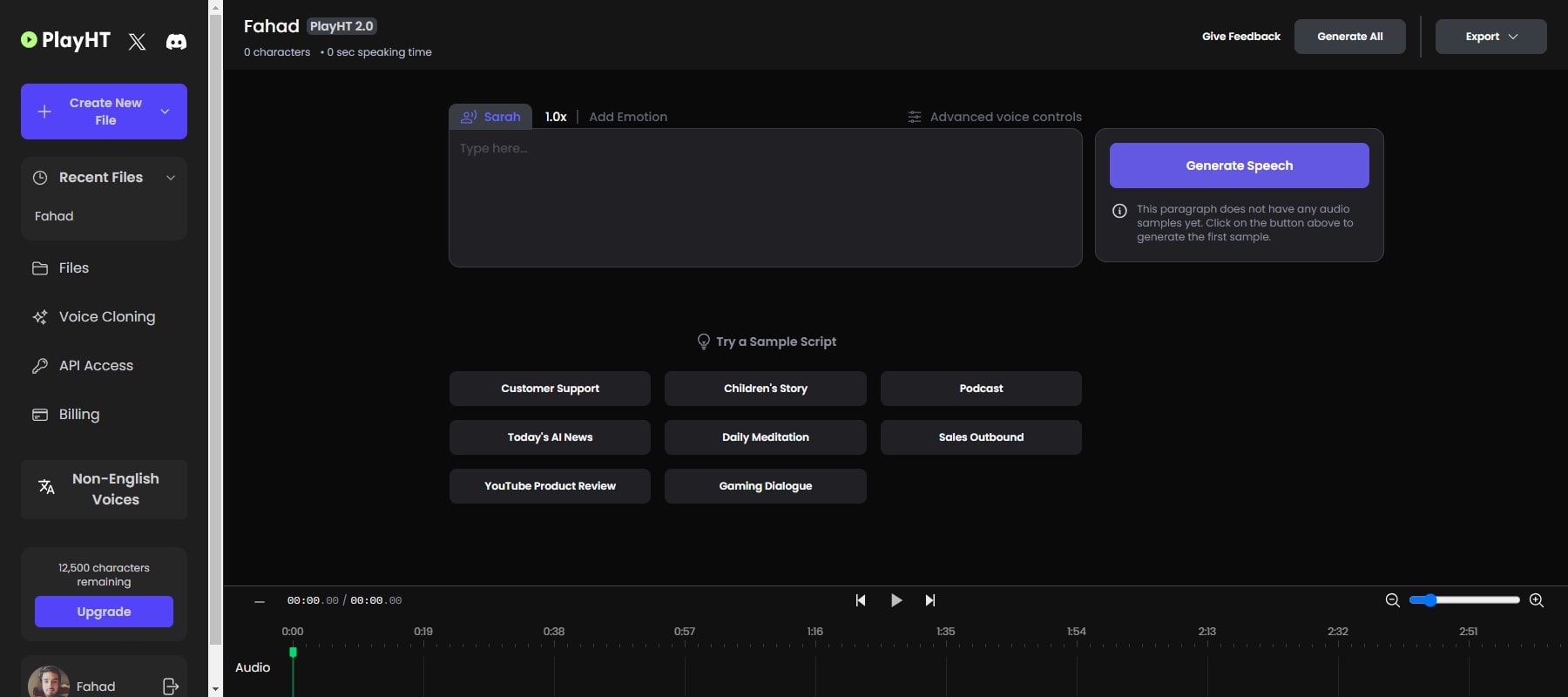Collapse the Recent Files chevron
This screenshot has width=1568, height=697.
pyautogui.click(x=171, y=178)
